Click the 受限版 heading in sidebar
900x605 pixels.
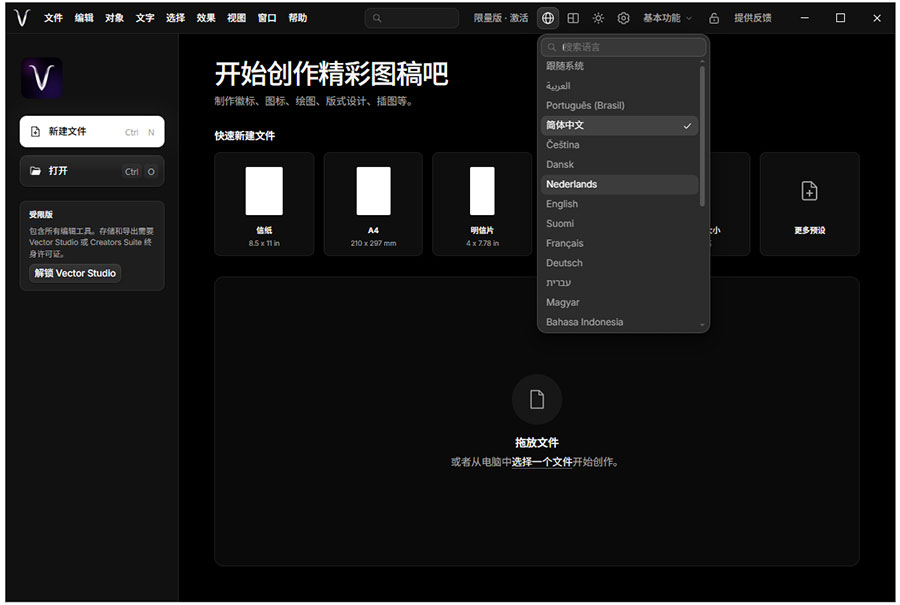[x=41, y=215]
